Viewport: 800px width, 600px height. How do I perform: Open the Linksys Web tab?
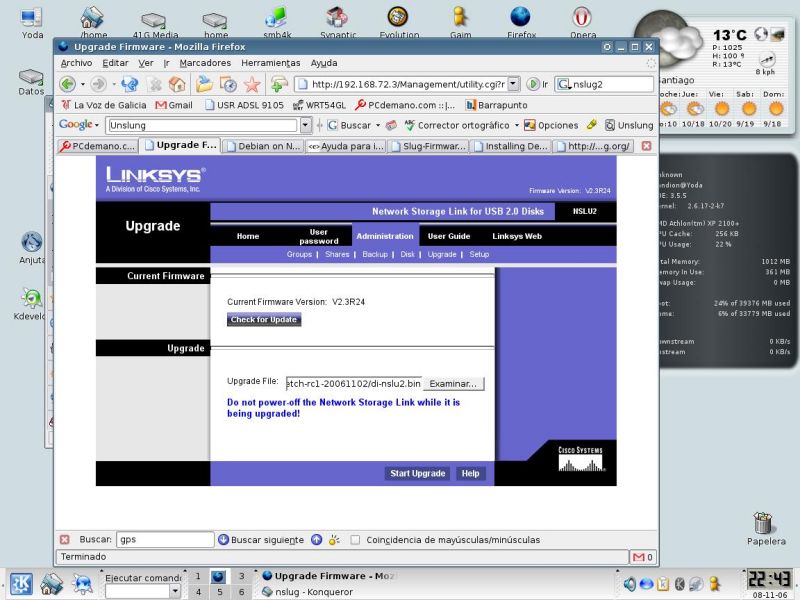517,236
